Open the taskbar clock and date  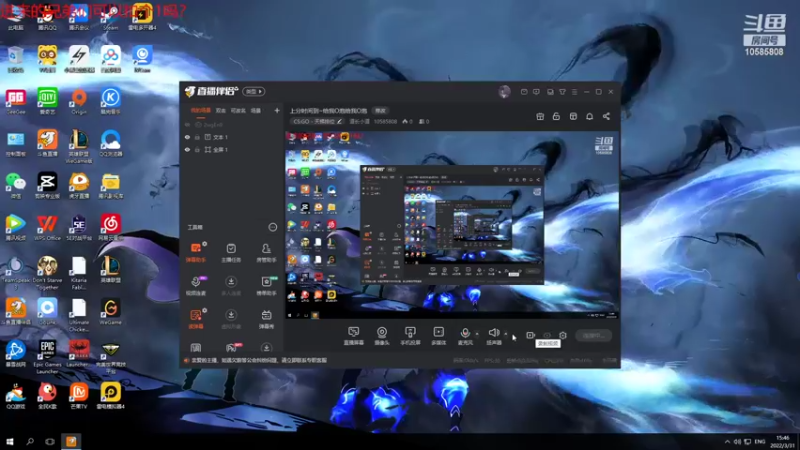[x=783, y=441]
